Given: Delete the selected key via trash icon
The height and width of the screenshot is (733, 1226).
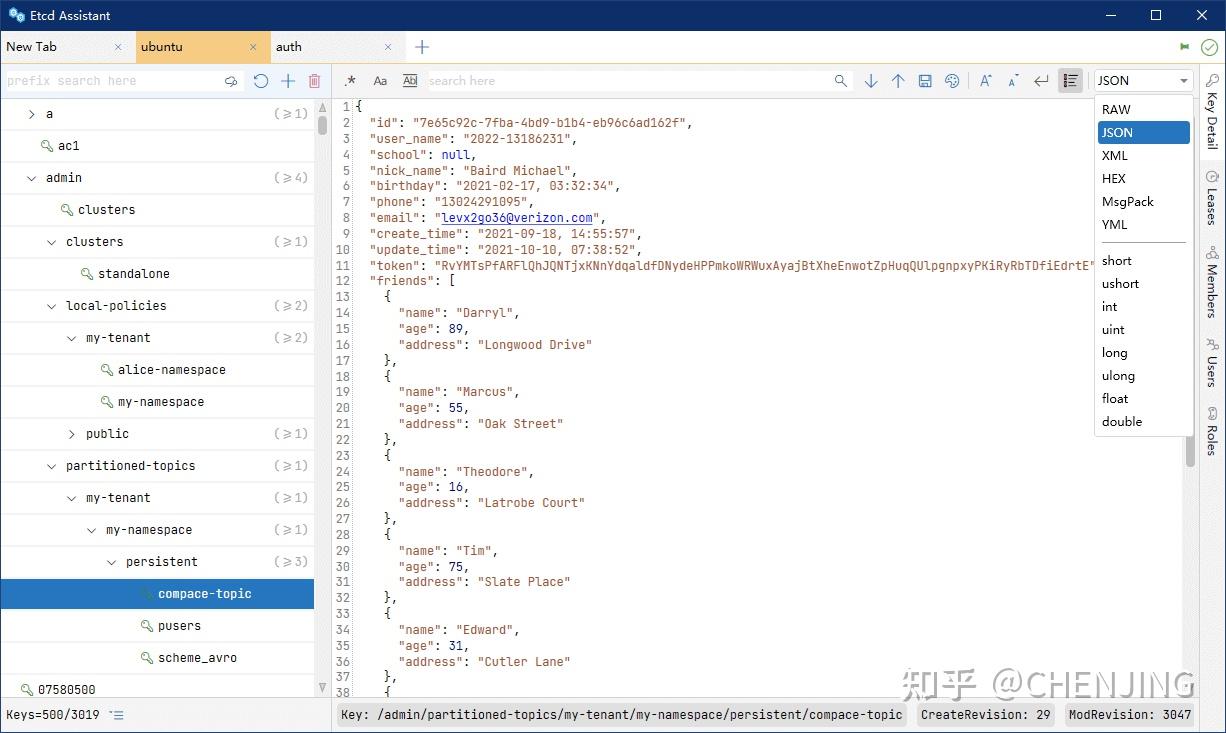Looking at the screenshot, I should click(x=313, y=80).
